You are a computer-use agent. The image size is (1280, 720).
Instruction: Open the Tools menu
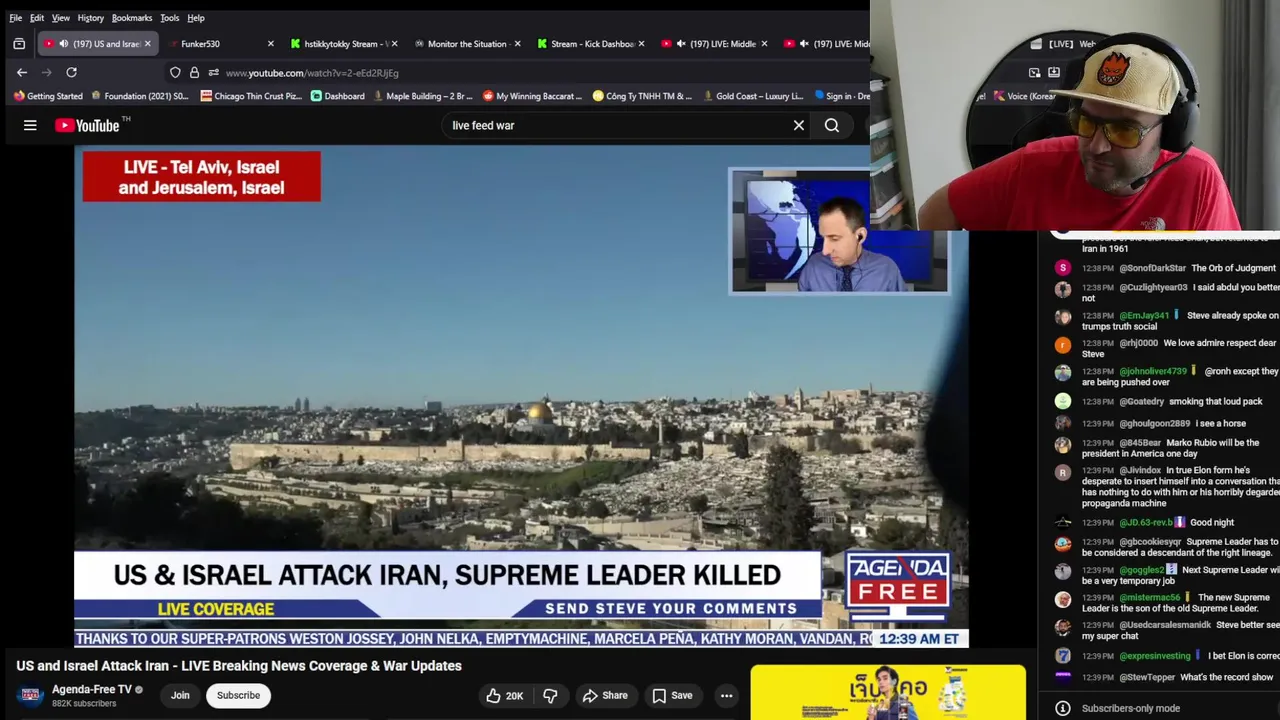[x=170, y=18]
